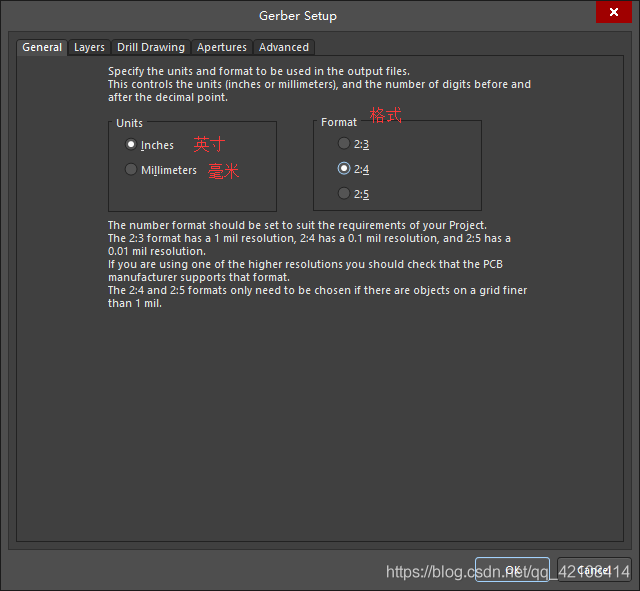Select the 2:4 format radio circle
This screenshot has width=640, height=591.
344,168
